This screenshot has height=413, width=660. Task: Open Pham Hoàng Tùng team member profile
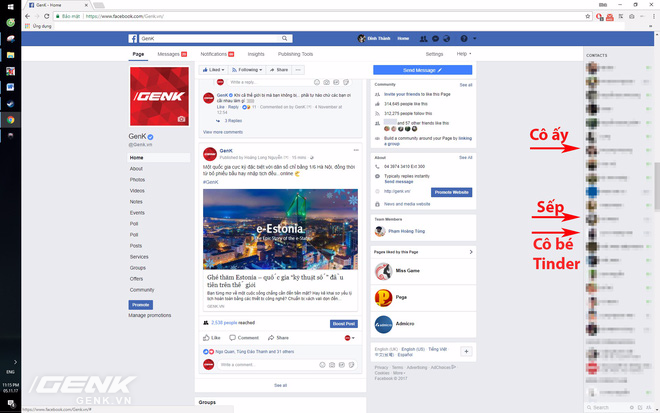click(406, 231)
